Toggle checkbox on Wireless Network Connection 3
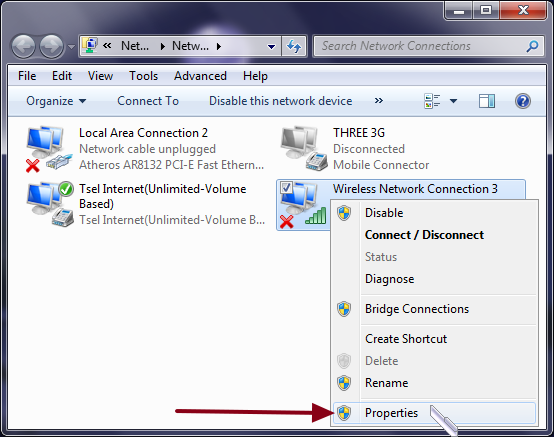554x437 pixels. tap(286, 188)
